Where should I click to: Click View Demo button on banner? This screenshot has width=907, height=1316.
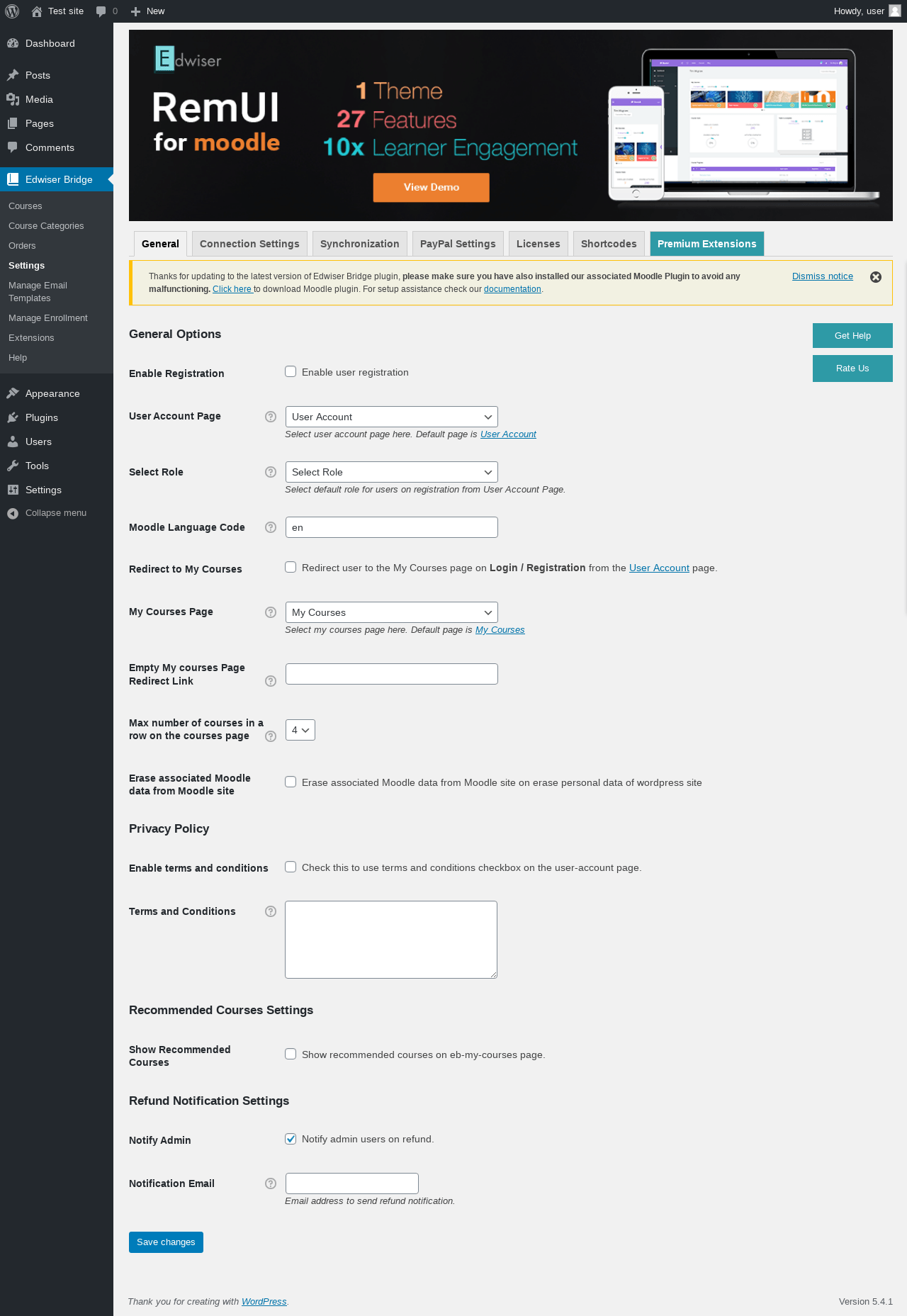coord(432,188)
